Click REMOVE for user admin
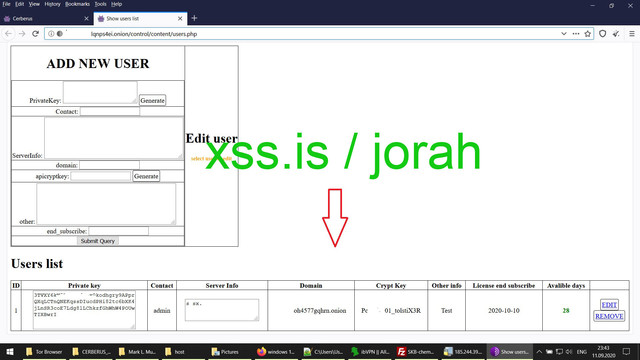 [609, 316]
